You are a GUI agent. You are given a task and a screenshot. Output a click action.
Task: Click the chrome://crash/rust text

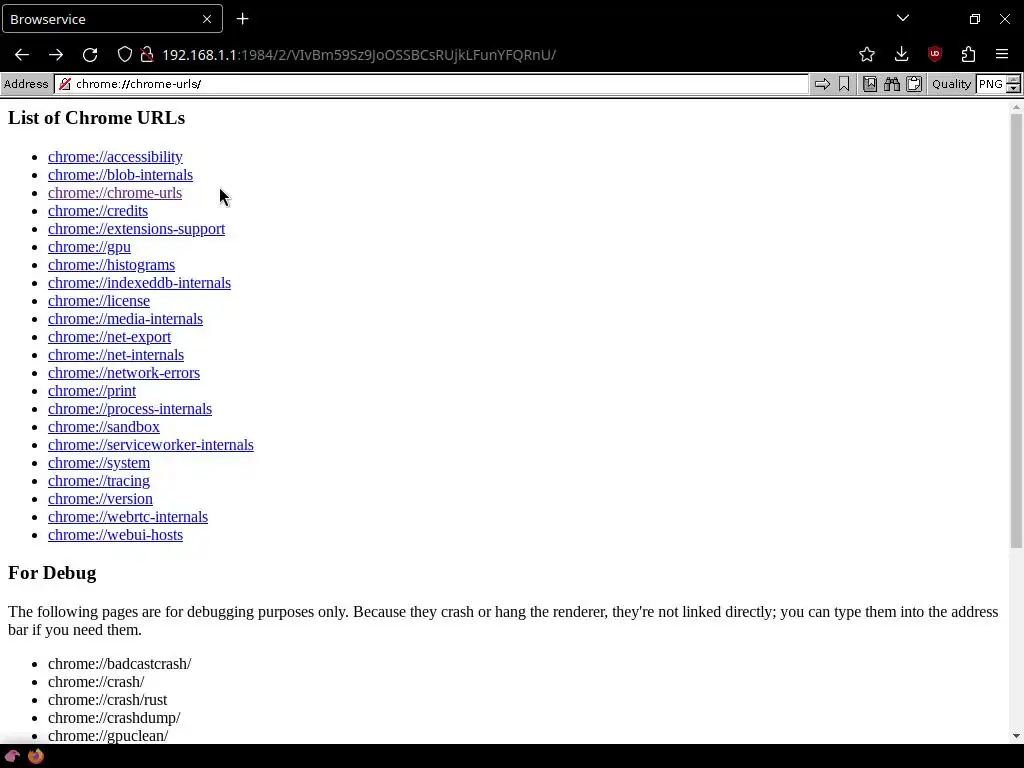(108, 699)
